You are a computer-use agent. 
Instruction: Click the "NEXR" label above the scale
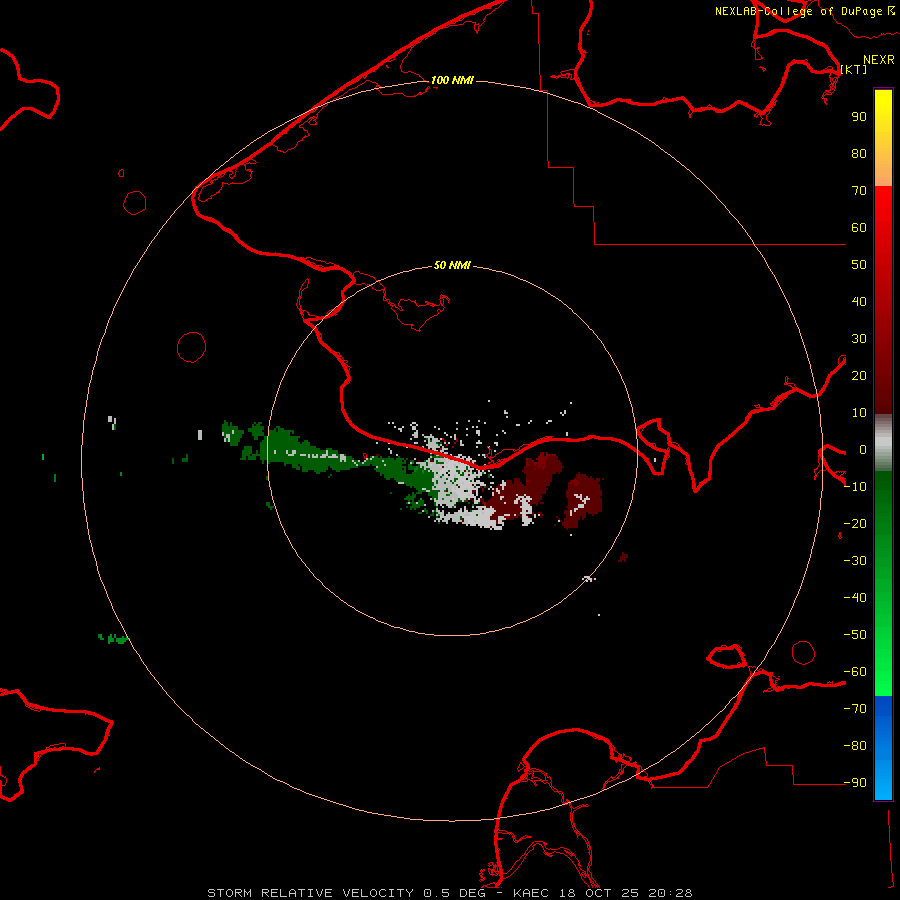point(878,60)
